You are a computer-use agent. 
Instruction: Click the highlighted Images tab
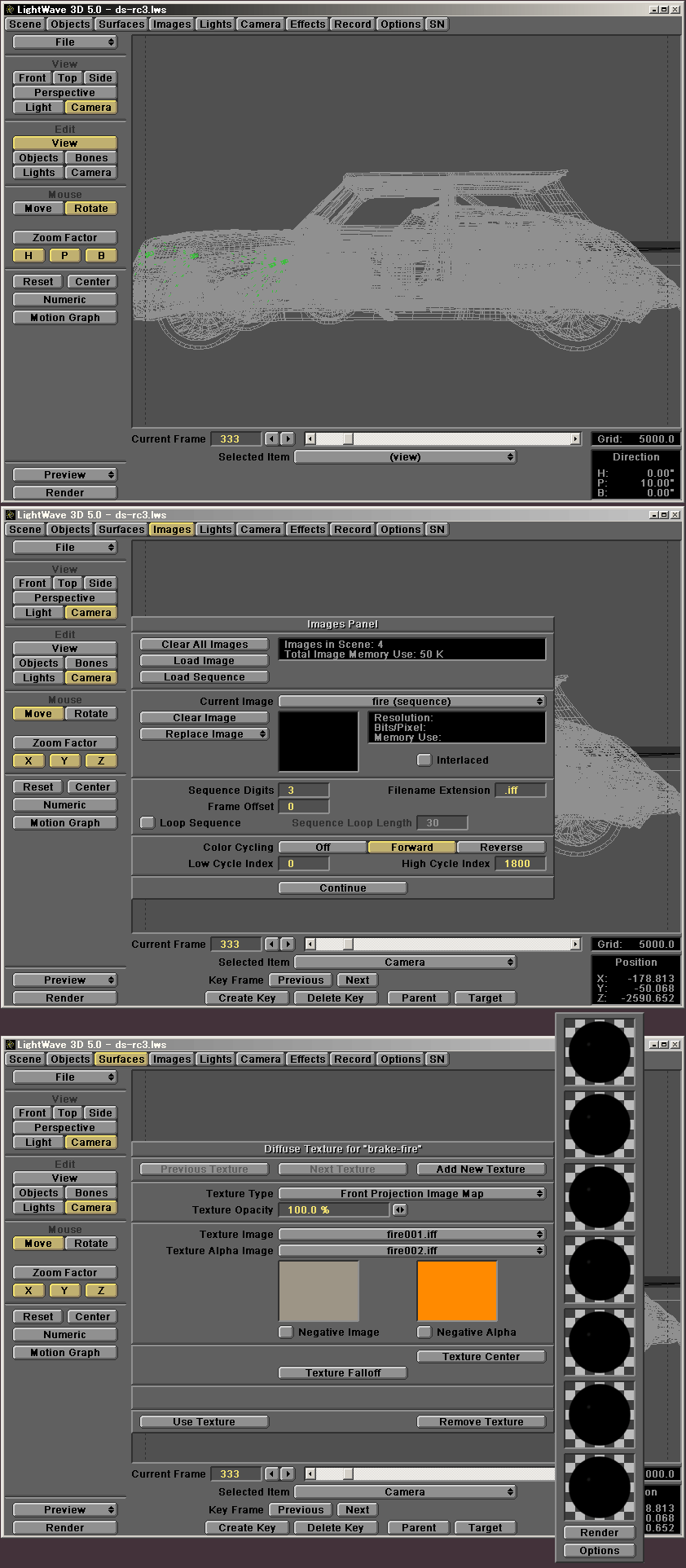(171, 529)
